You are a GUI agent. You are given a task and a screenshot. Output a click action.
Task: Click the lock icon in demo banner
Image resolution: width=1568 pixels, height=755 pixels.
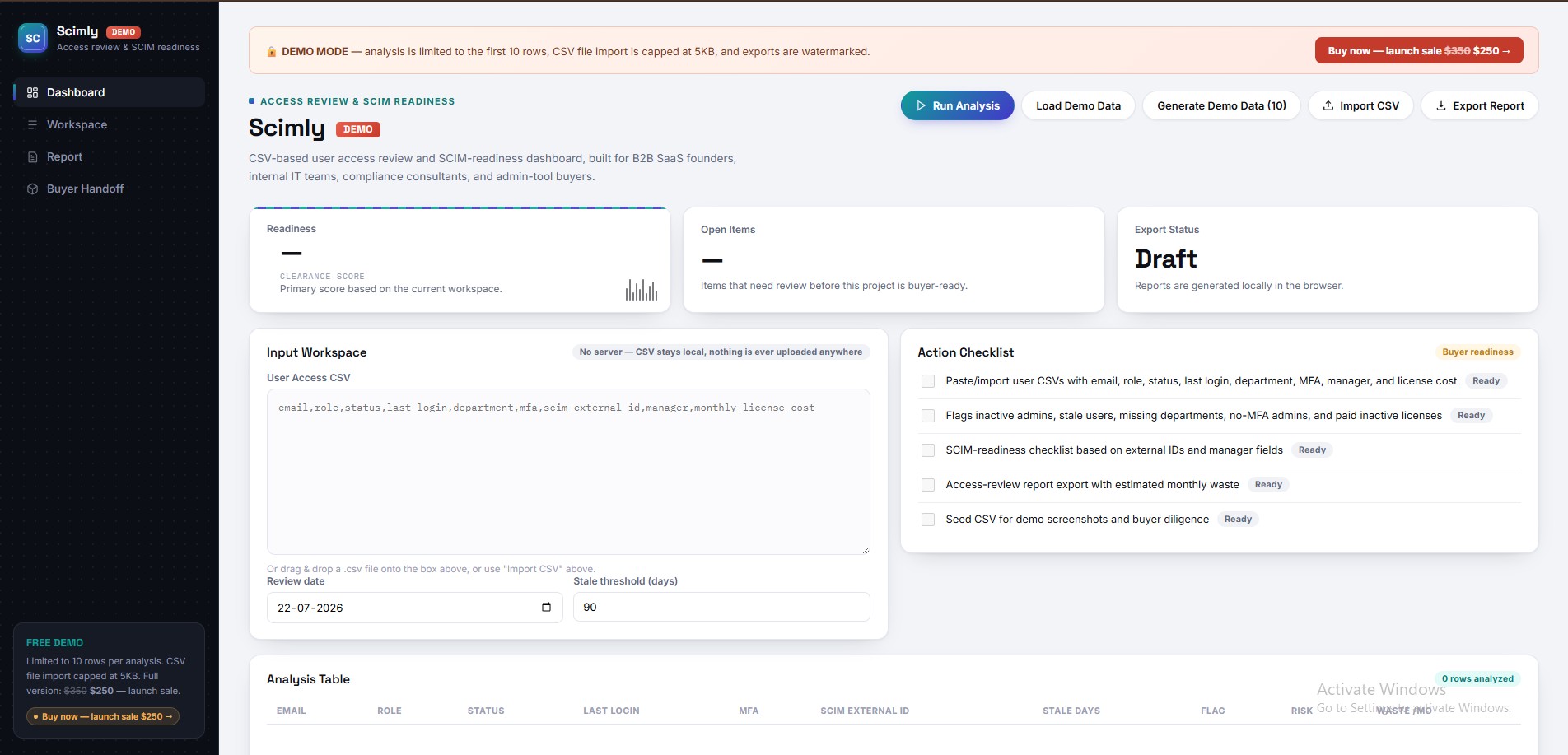point(272,52)
